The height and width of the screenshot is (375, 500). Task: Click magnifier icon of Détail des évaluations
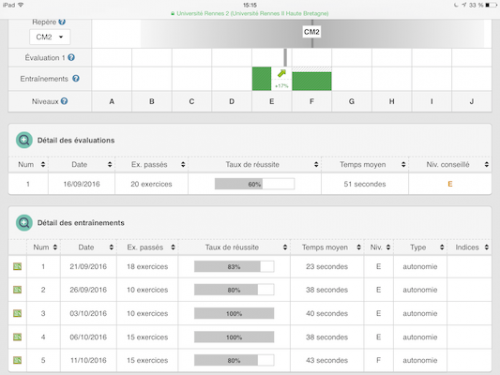click(24, 140)
